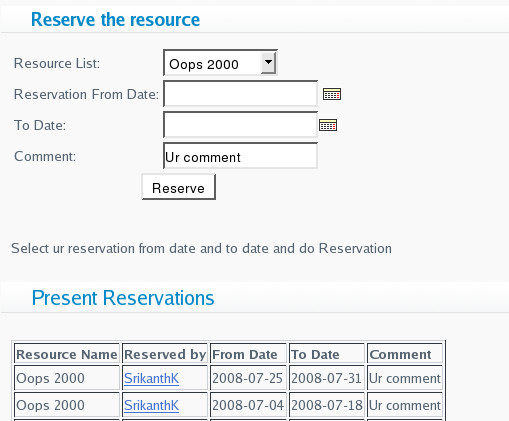
Task: Select the 'Reserved by' column header
Action: pyautogui.click(x=165, y=353)
